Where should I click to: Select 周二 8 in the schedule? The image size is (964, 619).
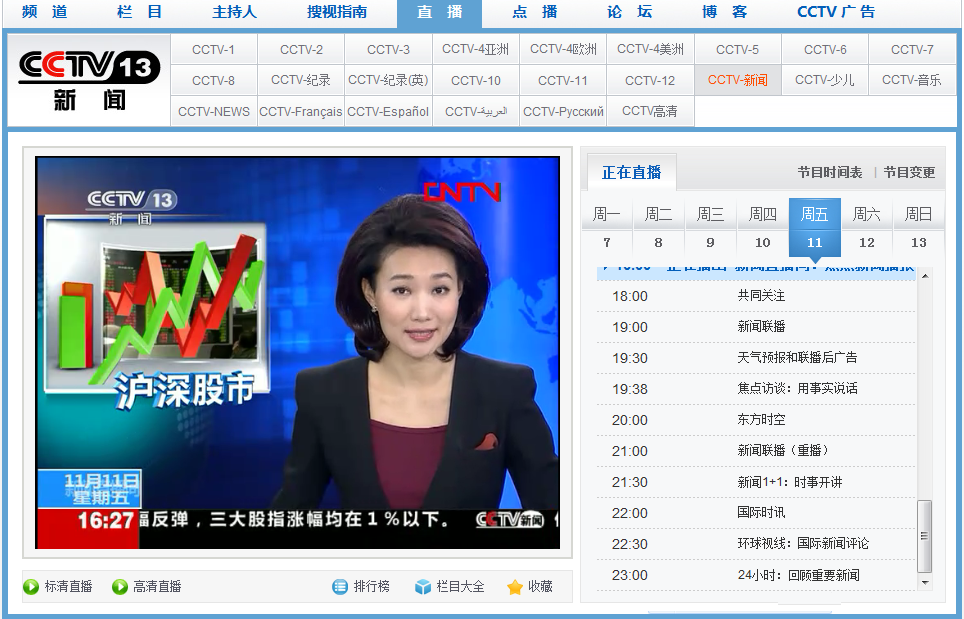click(x=658, y=227)
